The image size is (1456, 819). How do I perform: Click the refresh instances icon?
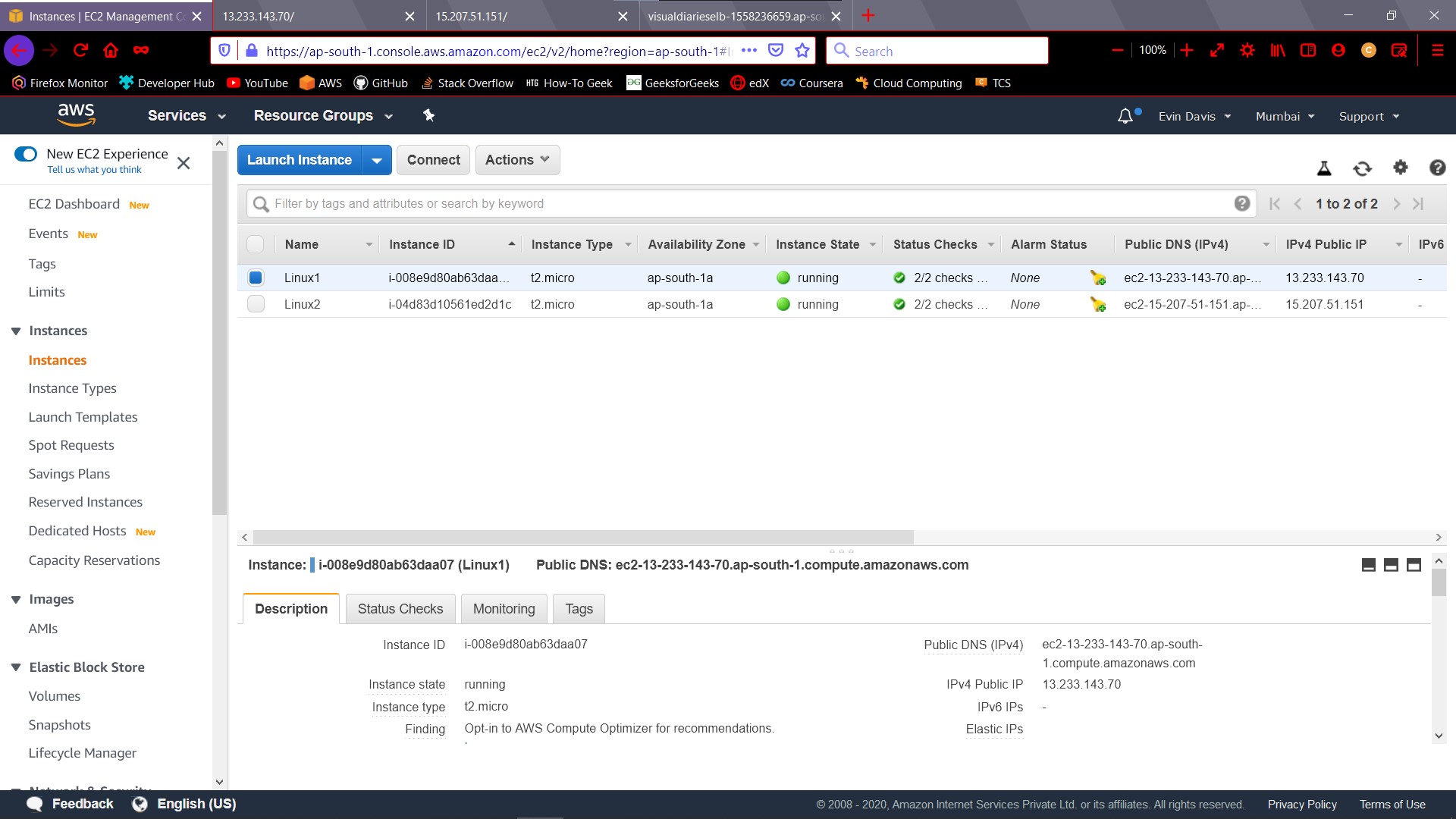click(1362, 168)
